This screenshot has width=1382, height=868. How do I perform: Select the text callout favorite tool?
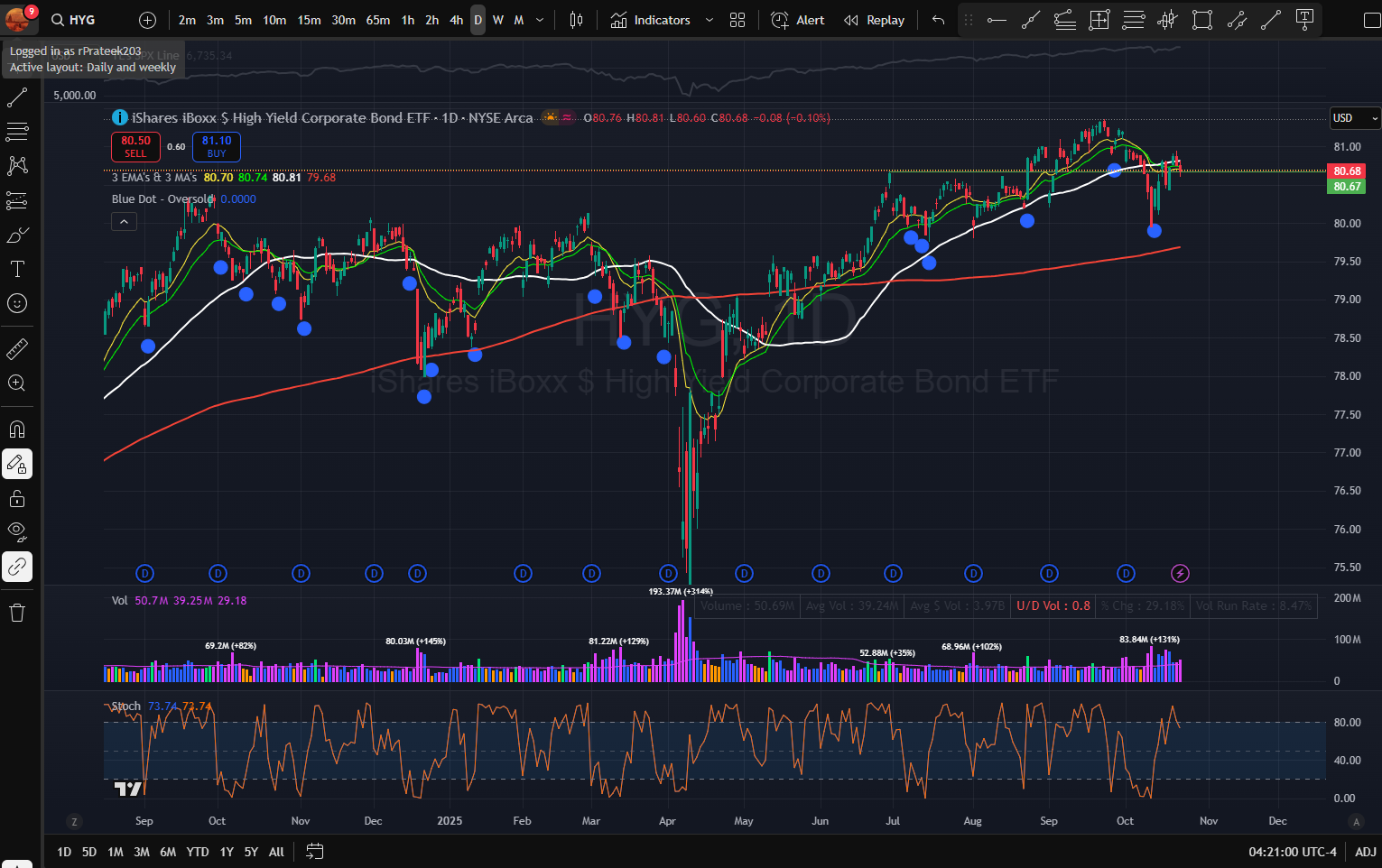(x=1304, y=20)
